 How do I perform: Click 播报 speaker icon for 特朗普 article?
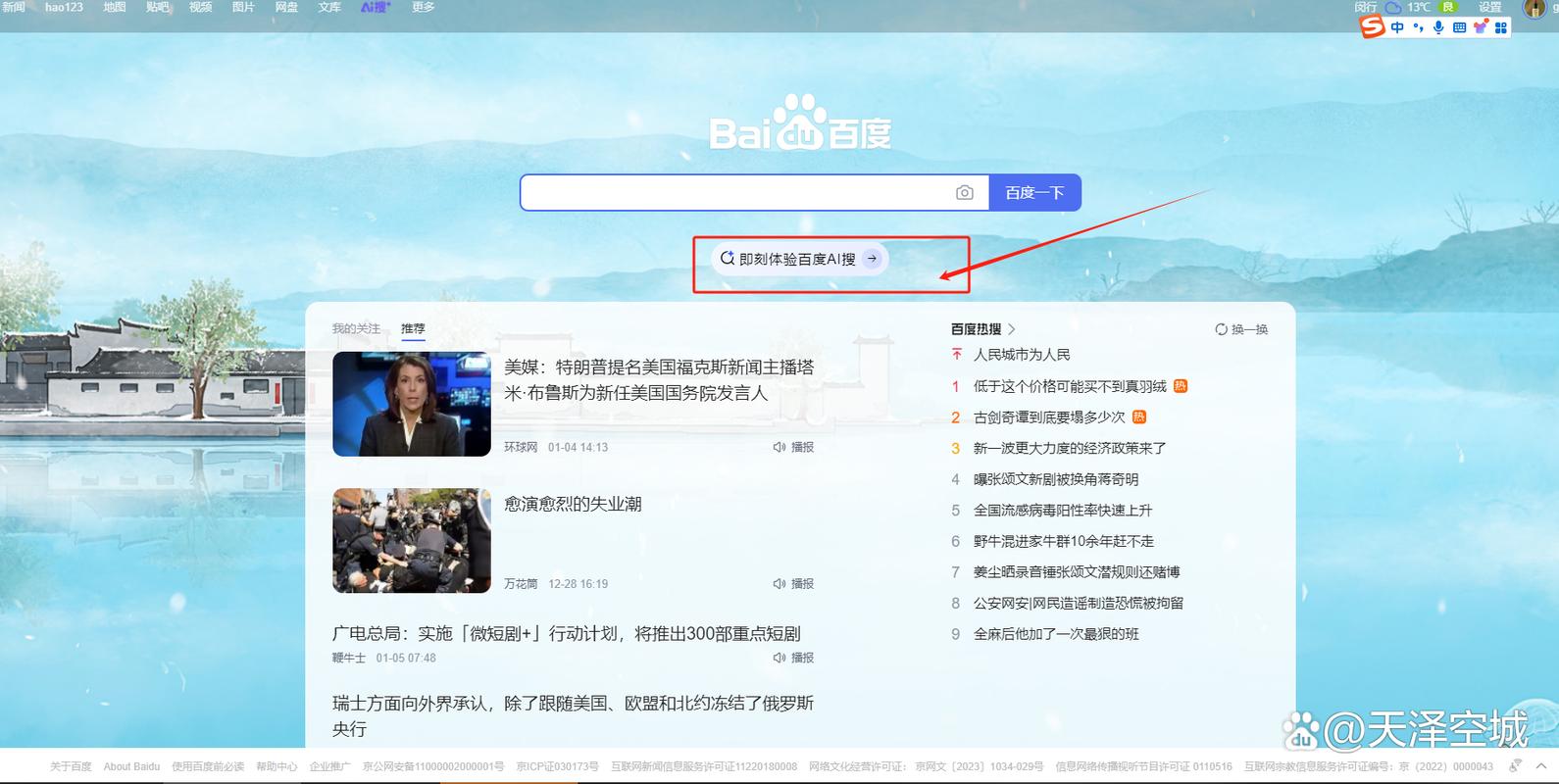pos(779,447)
